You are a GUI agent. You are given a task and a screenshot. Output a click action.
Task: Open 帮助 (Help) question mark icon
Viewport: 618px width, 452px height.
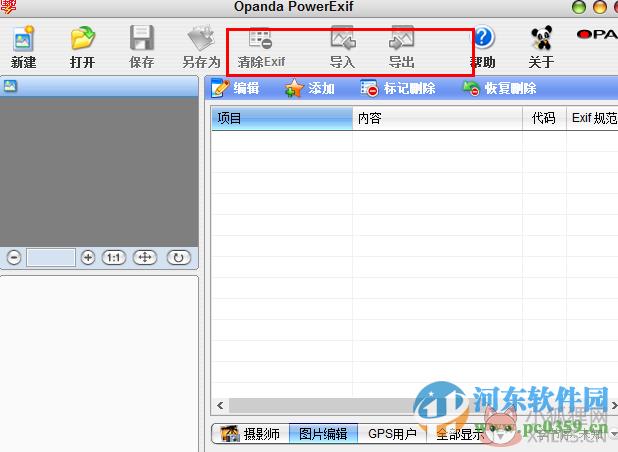point(483,37)
